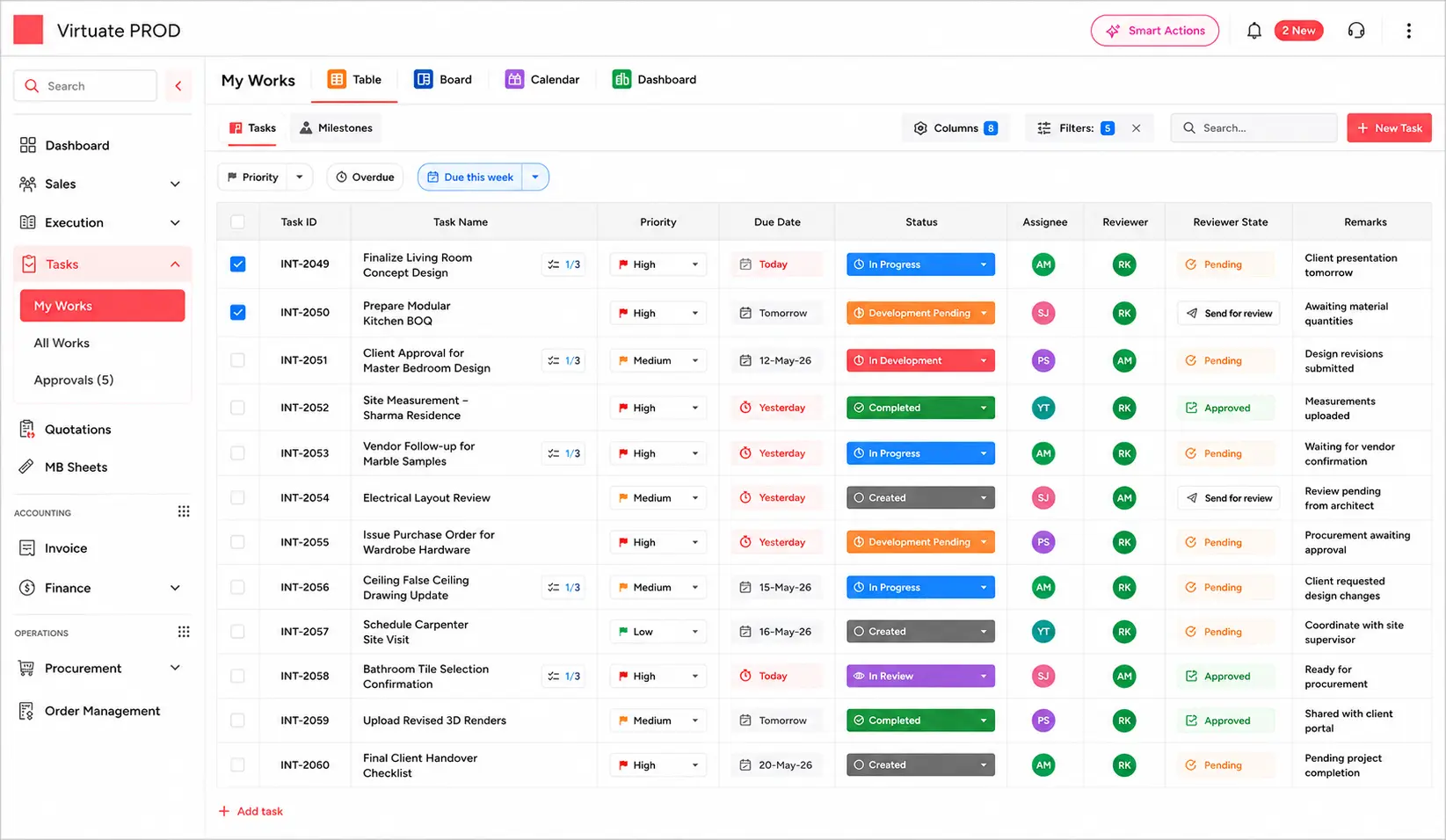Open the Filters 5 button
Screen dimensions: 1446x840
tap(1076, 128)
